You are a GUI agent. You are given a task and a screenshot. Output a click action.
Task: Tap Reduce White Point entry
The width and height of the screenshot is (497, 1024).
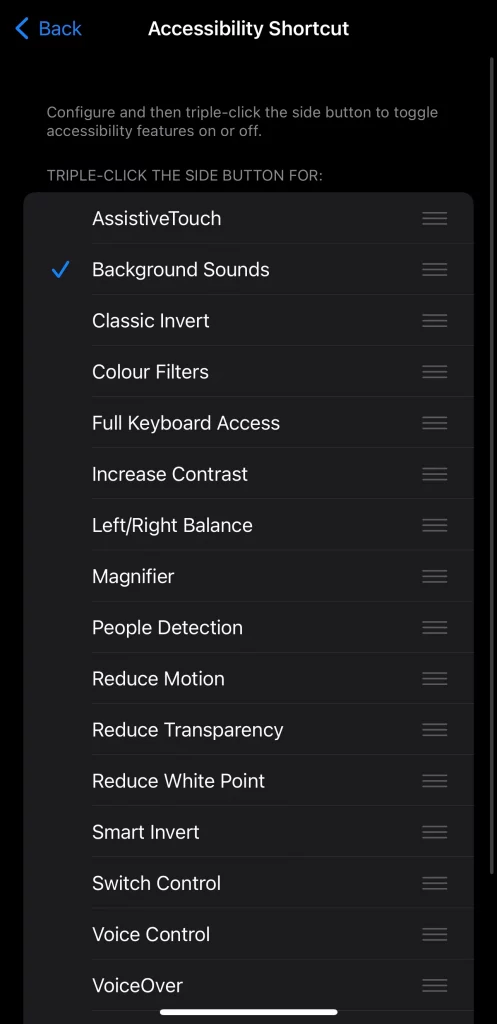(248, 780)
